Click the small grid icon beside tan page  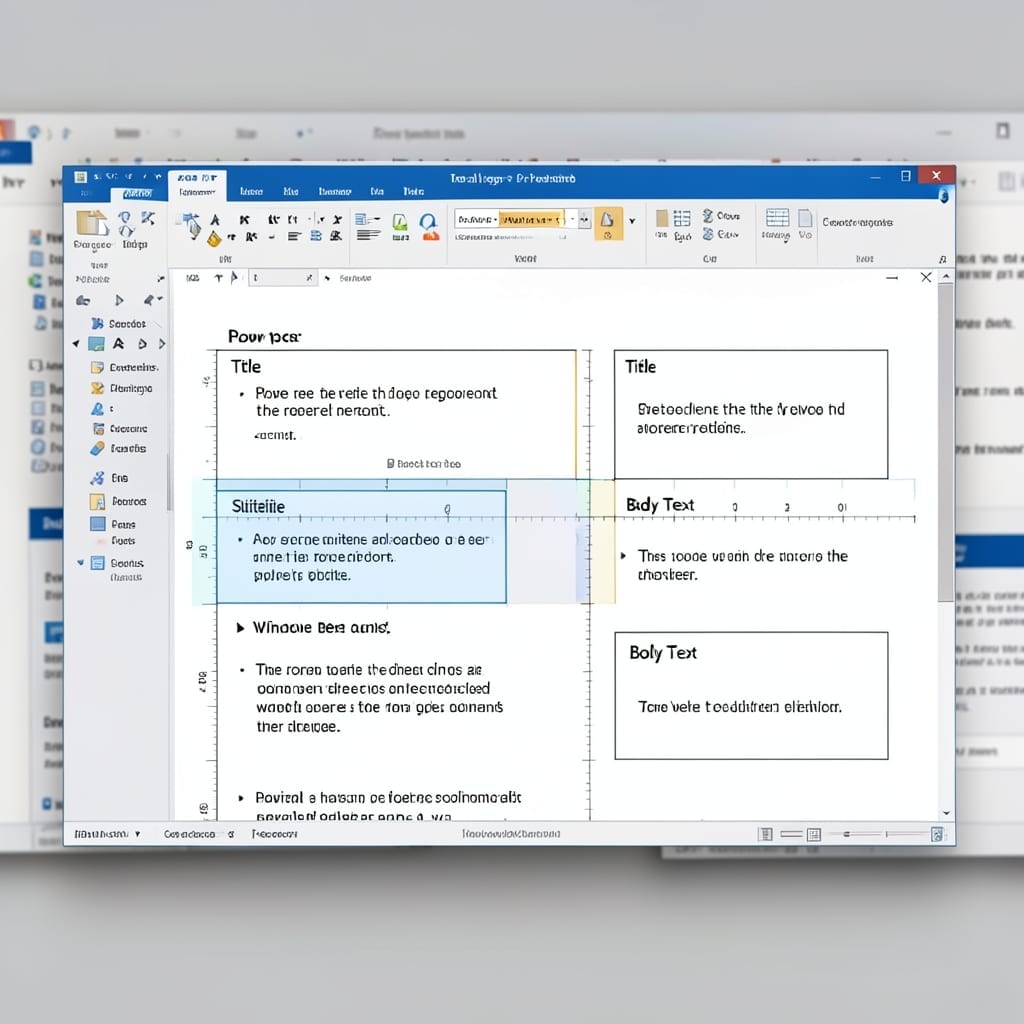click(682, 218)
